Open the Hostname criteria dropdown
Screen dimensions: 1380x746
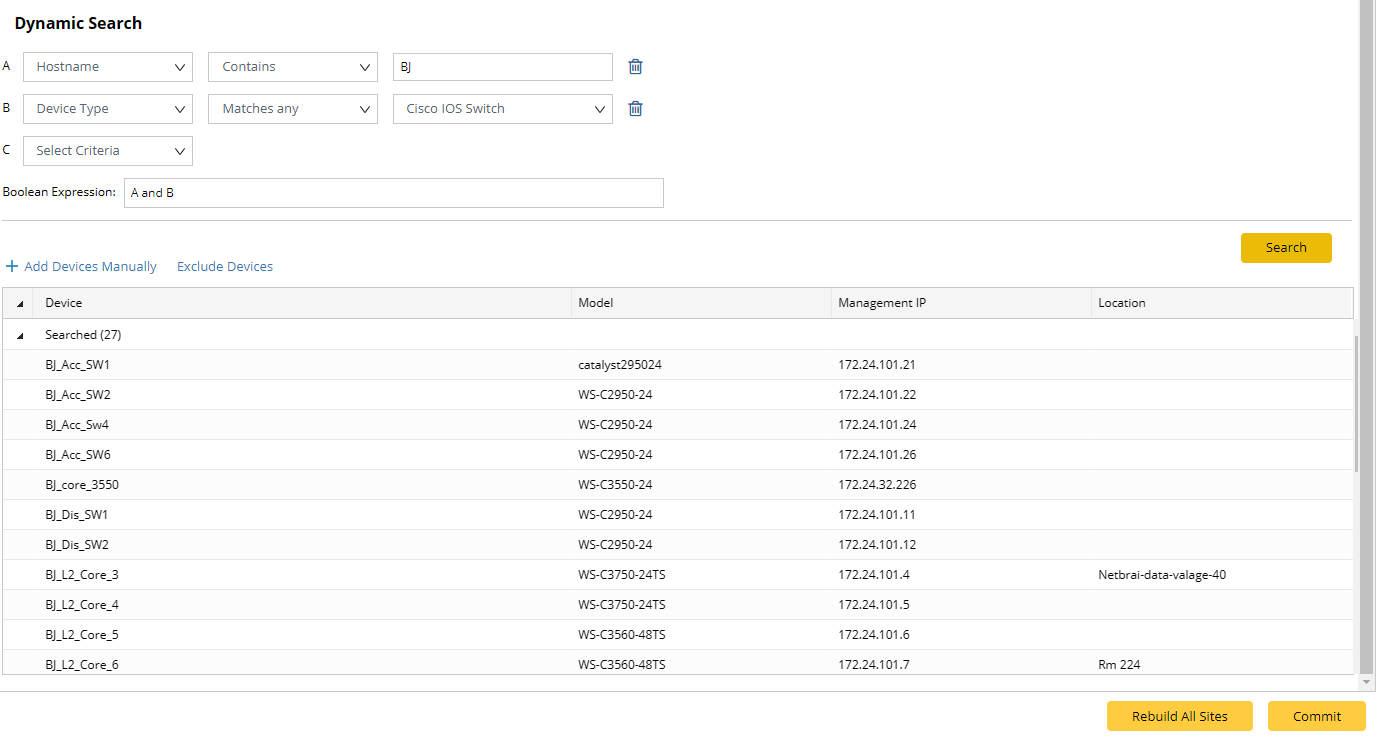click(x=108, y=67)
